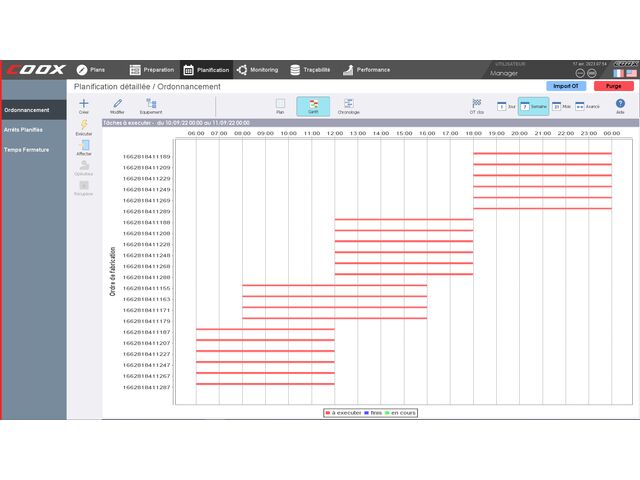The height and width of the screenshot is (480, 640).
Task: Open the Monitoring tab
Action: (x=257, y=70)
